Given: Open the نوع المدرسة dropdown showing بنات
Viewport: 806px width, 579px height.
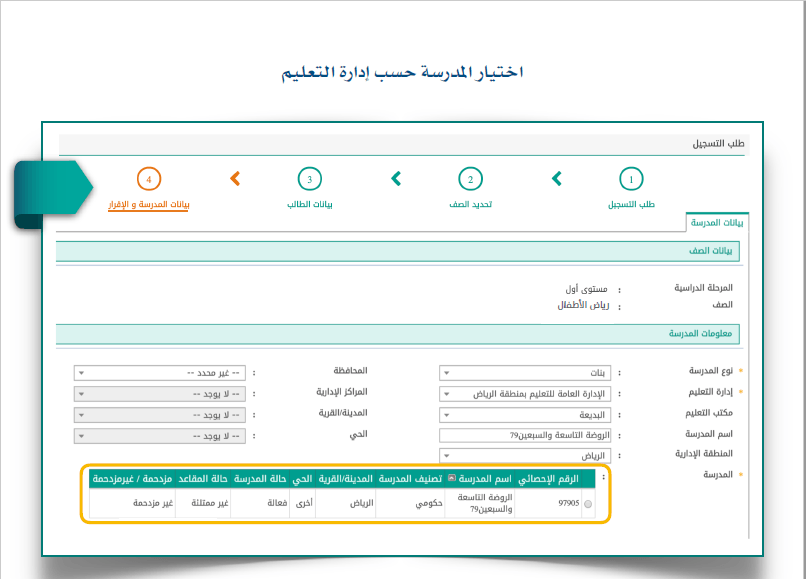Looking at the screenshot, I should coord(525,373).
